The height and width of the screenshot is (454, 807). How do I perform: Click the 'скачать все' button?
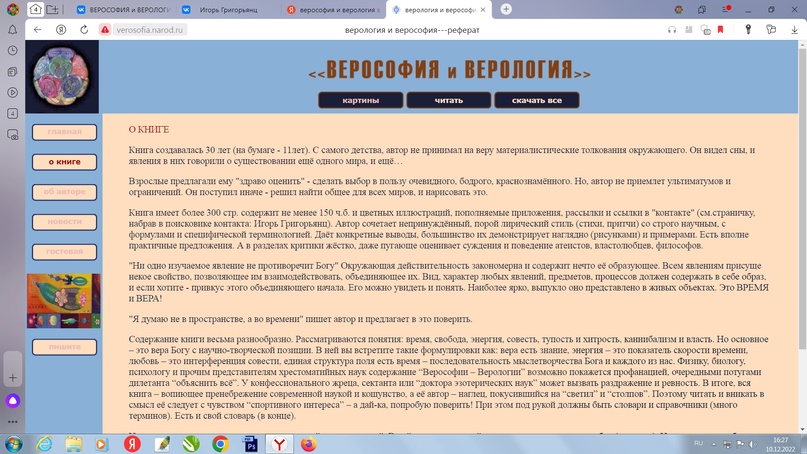tap(537, 100)
